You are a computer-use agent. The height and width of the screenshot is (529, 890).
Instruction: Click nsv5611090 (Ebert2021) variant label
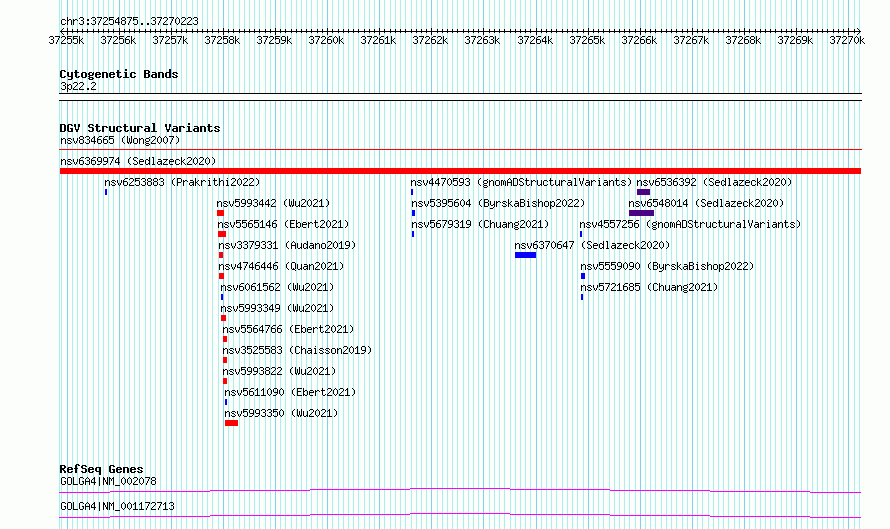pyautogui.click(x=291, y=392)
